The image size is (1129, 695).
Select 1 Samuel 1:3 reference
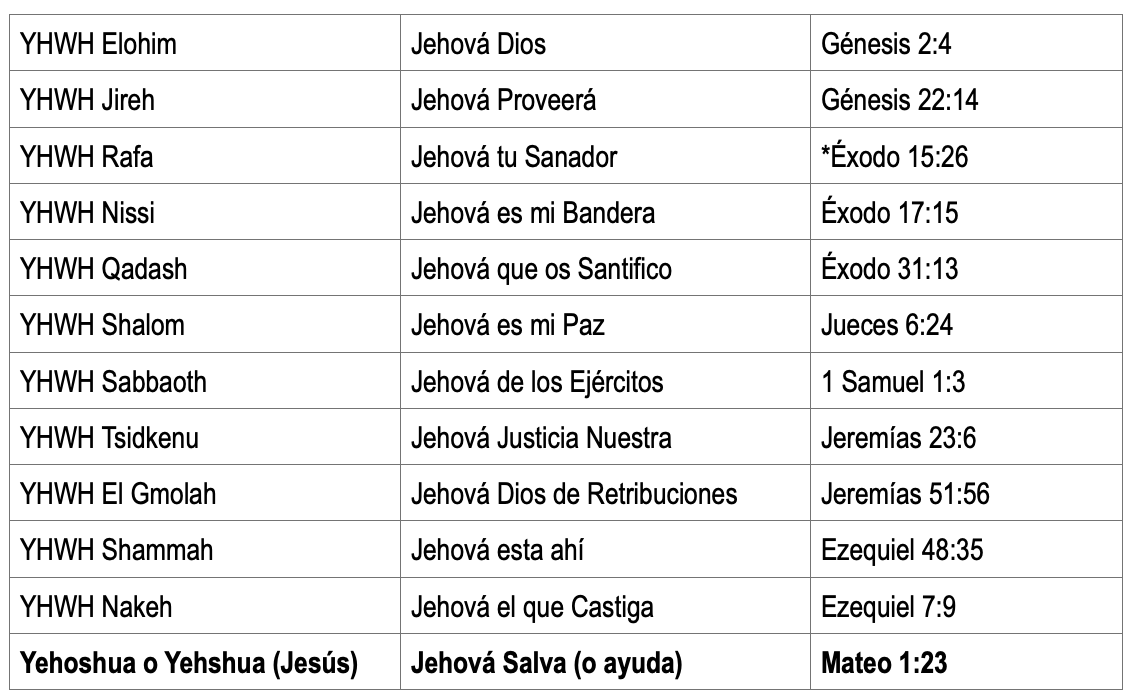(x=893, y=382)
